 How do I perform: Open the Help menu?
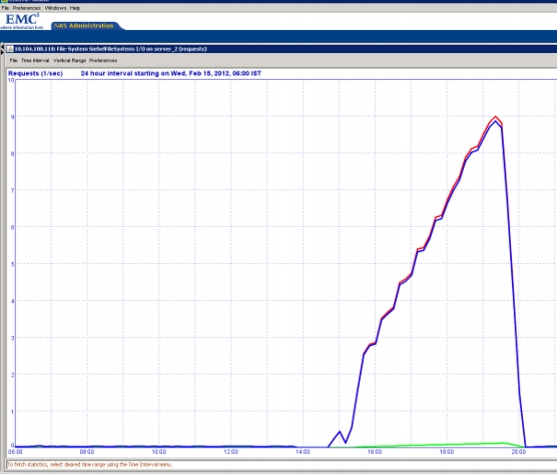coord(75,8)
